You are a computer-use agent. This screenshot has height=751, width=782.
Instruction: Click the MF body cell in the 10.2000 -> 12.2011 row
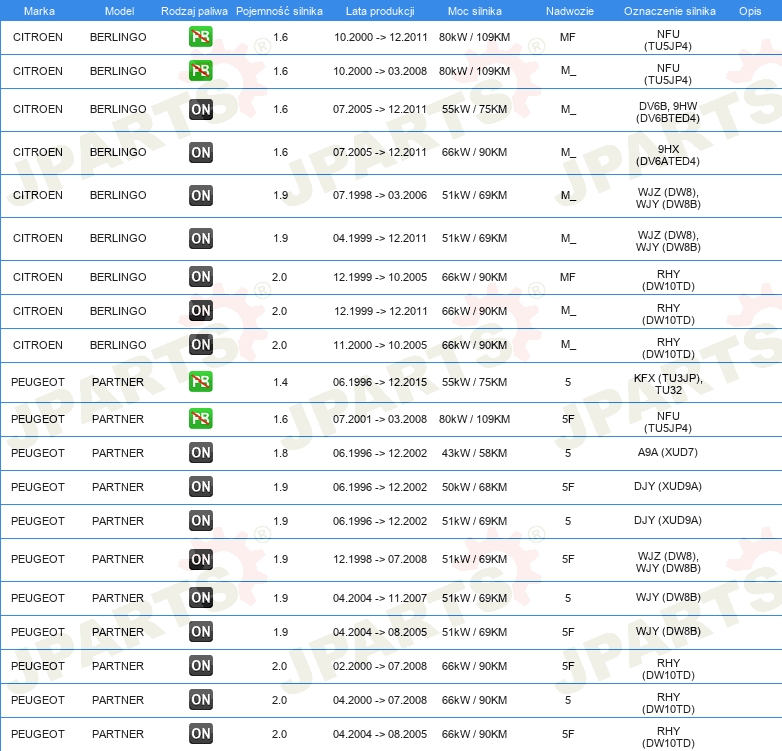[568, 37]
